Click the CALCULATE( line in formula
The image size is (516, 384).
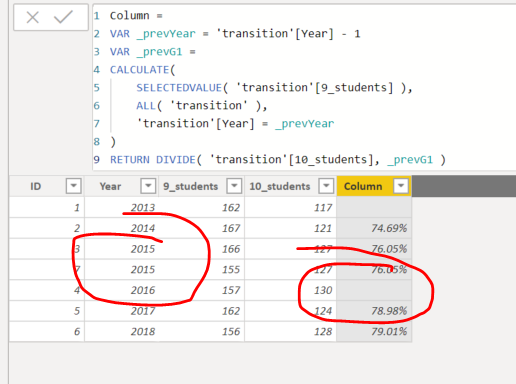[x=142, y=70]
